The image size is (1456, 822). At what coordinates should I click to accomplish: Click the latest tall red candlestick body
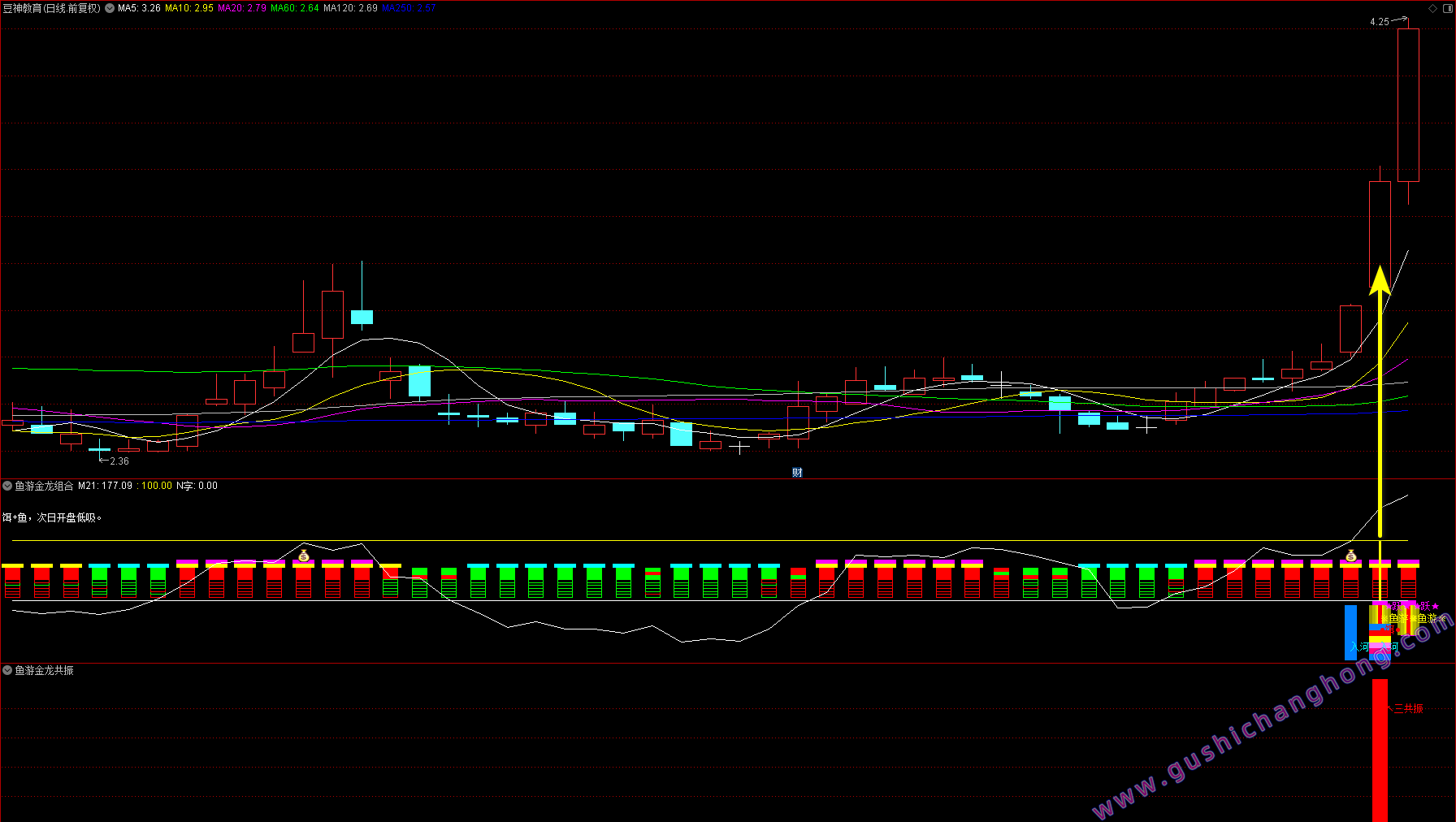pos(1408,105)
